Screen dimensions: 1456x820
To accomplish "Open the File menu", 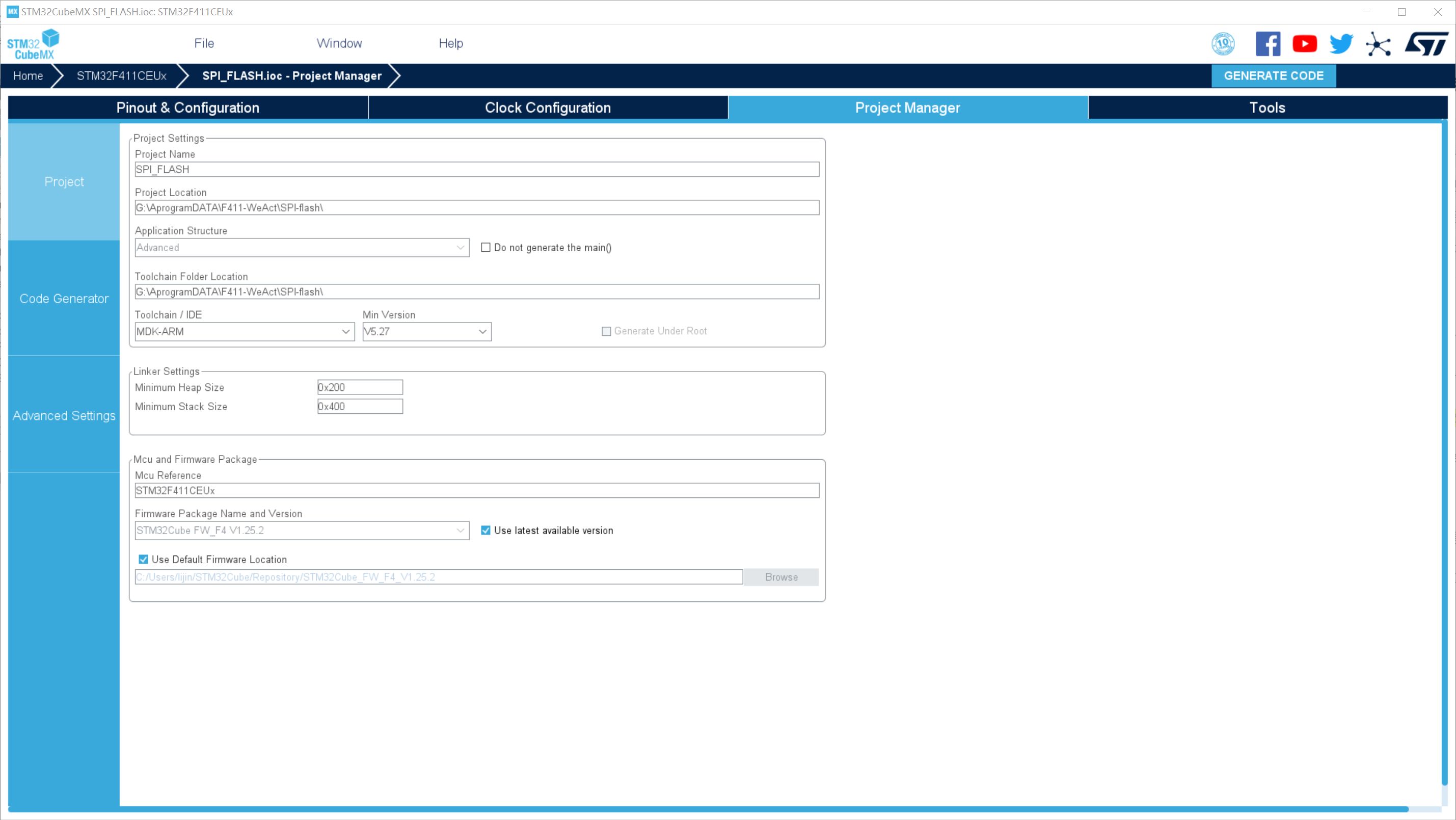I will (x=203, y=43).
